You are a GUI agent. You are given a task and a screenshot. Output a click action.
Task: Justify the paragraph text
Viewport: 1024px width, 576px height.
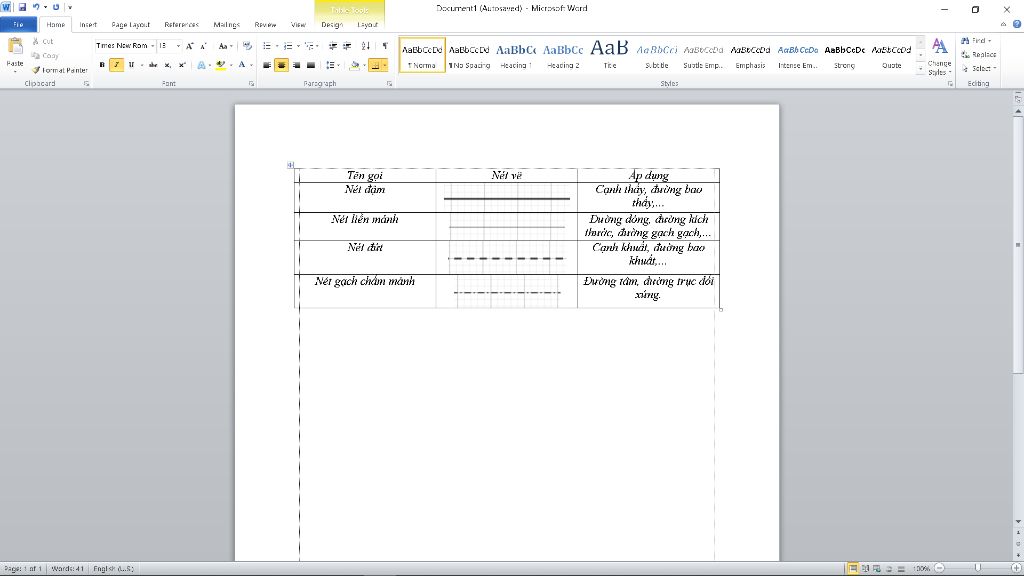311,65
